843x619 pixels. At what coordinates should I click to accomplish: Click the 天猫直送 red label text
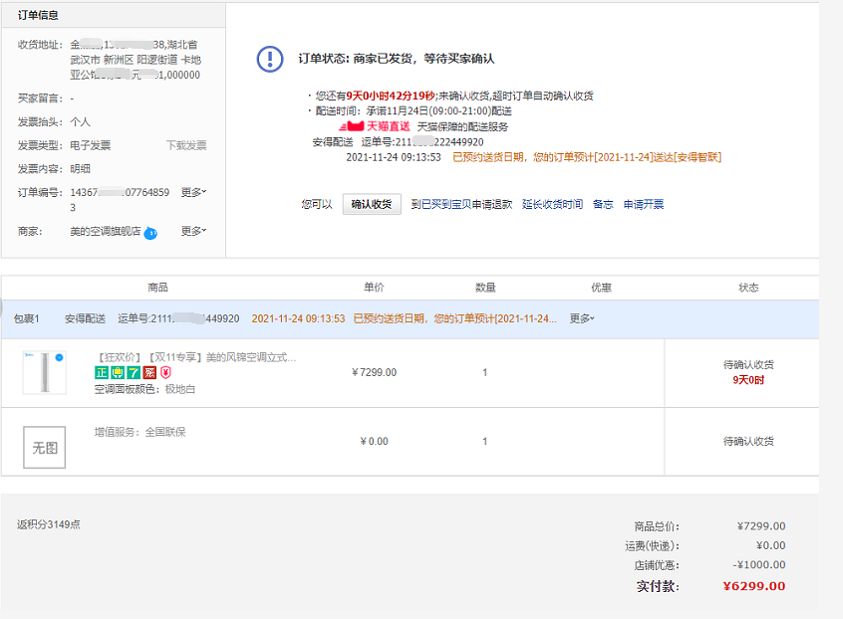coord(388,126)
